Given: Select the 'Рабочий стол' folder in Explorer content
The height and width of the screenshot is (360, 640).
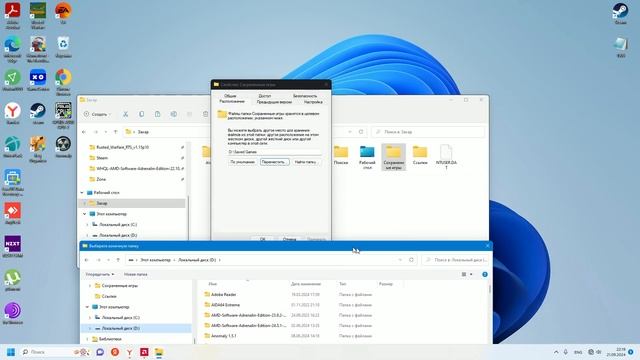Looking at the screenshot, I should 367,157.
